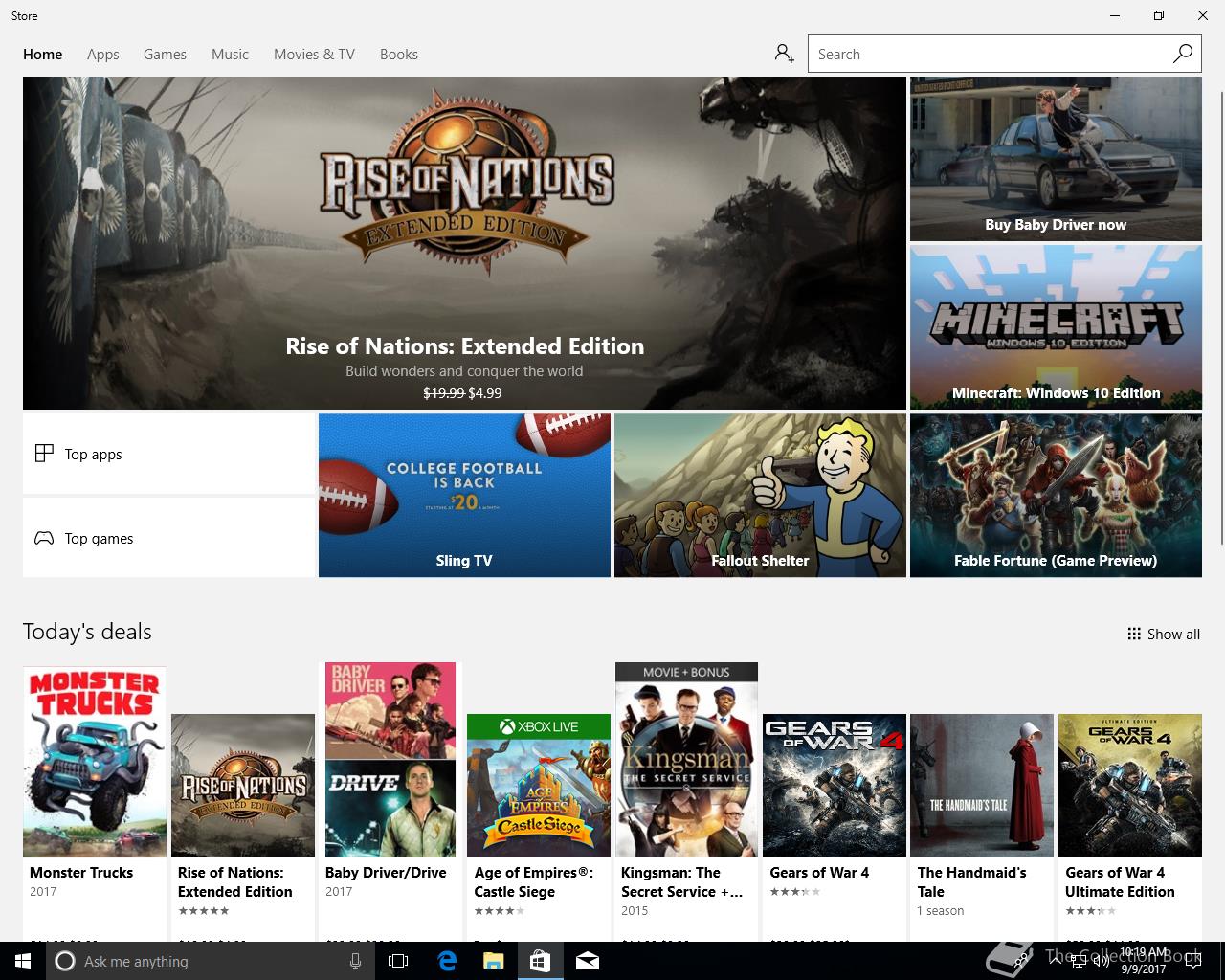
Task: Click the Baby Driver/Drive title text
Action: pyautogui.click(x=386, y=873)
